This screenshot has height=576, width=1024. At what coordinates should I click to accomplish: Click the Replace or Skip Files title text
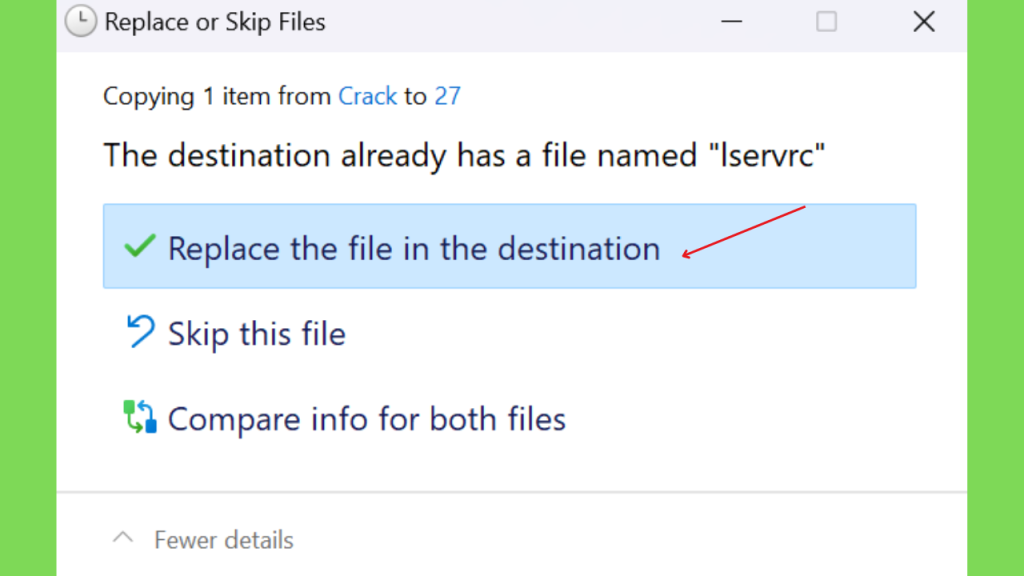[215, 22]
